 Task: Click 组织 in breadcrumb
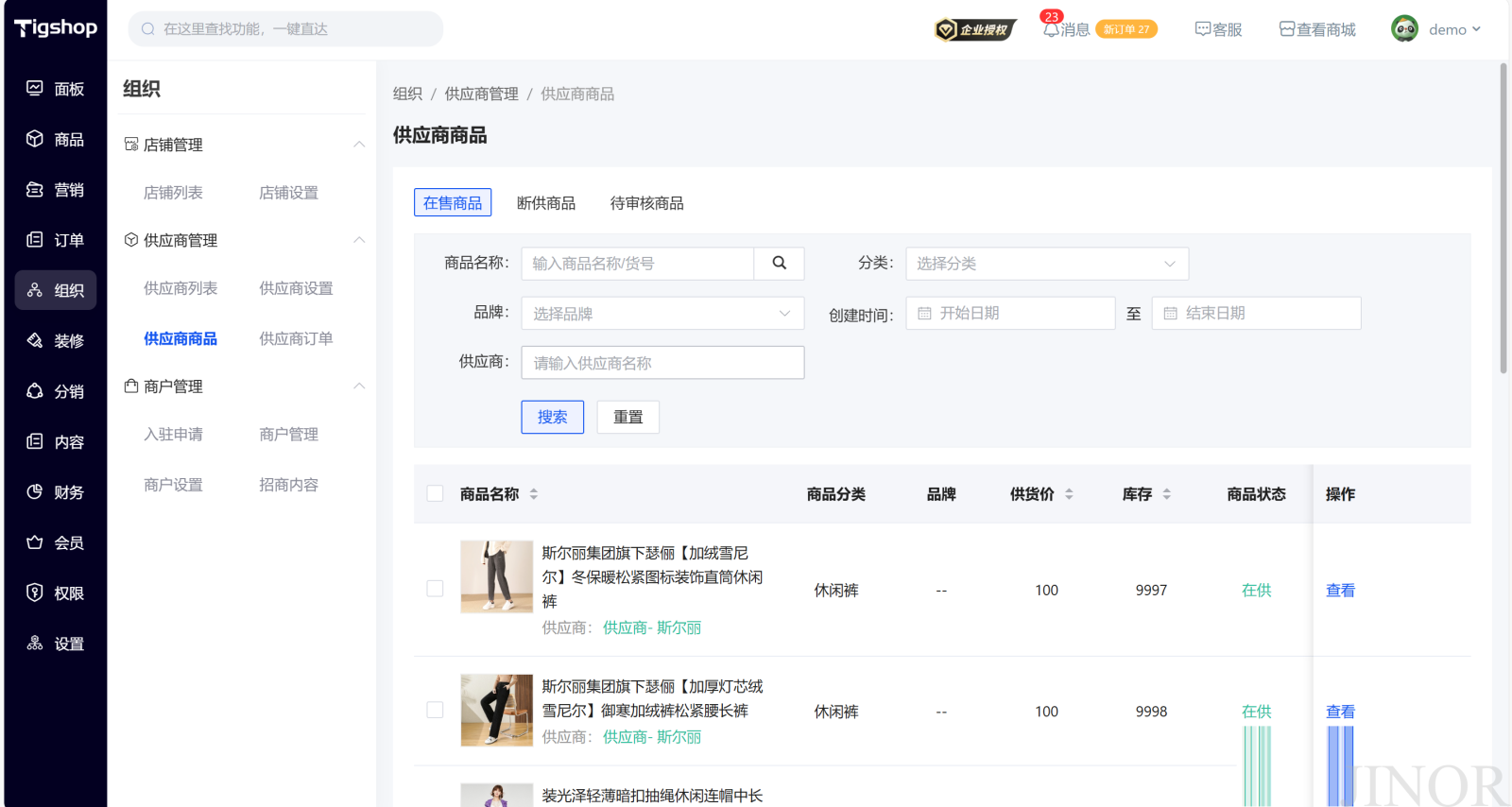pos(407,94)
